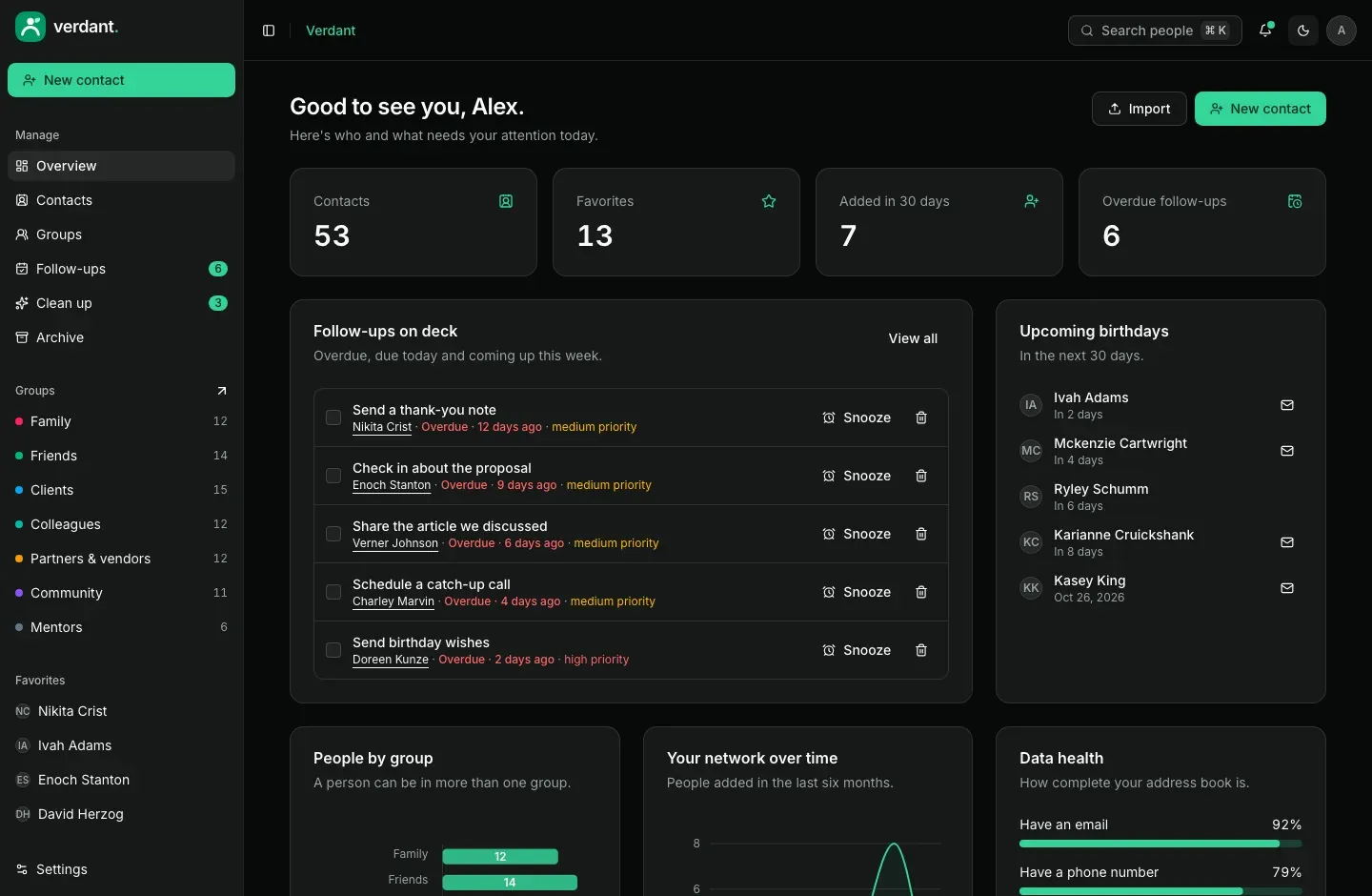The image size is (1372, 896).
Task: Click the Favorites star icon
Action: click(x=769, y=201)
